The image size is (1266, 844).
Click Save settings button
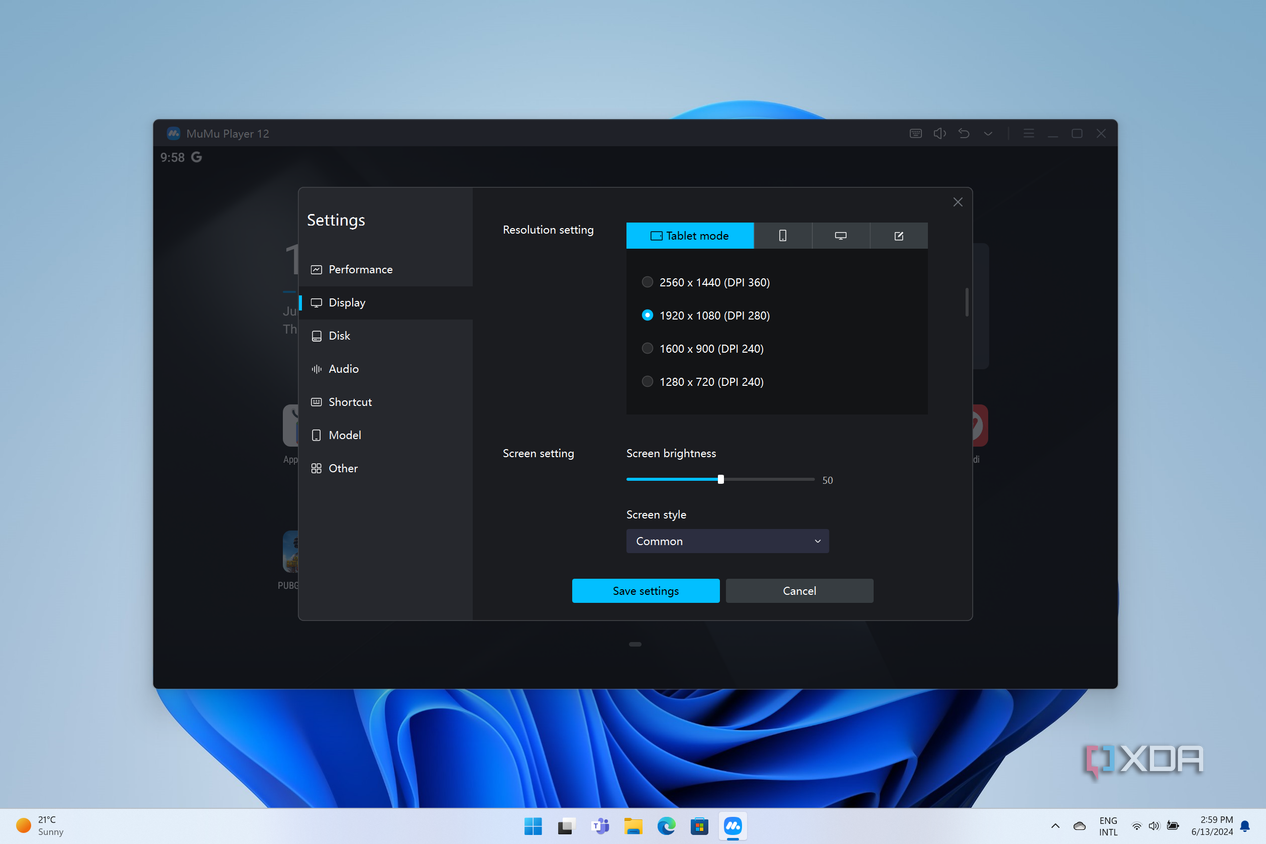pyautogui.click(x=646, y=591)
